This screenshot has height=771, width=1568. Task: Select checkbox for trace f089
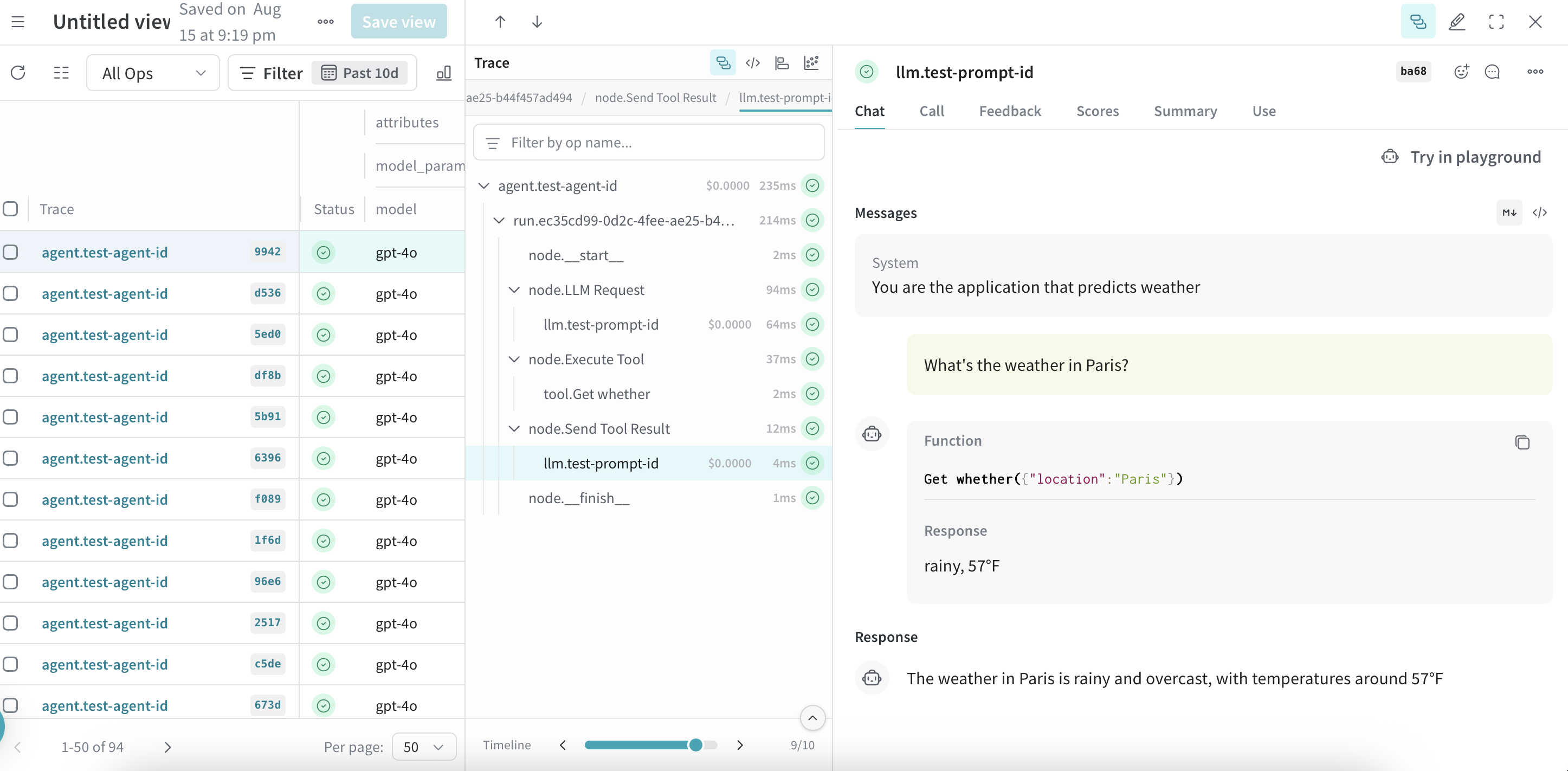pos(10,499)
